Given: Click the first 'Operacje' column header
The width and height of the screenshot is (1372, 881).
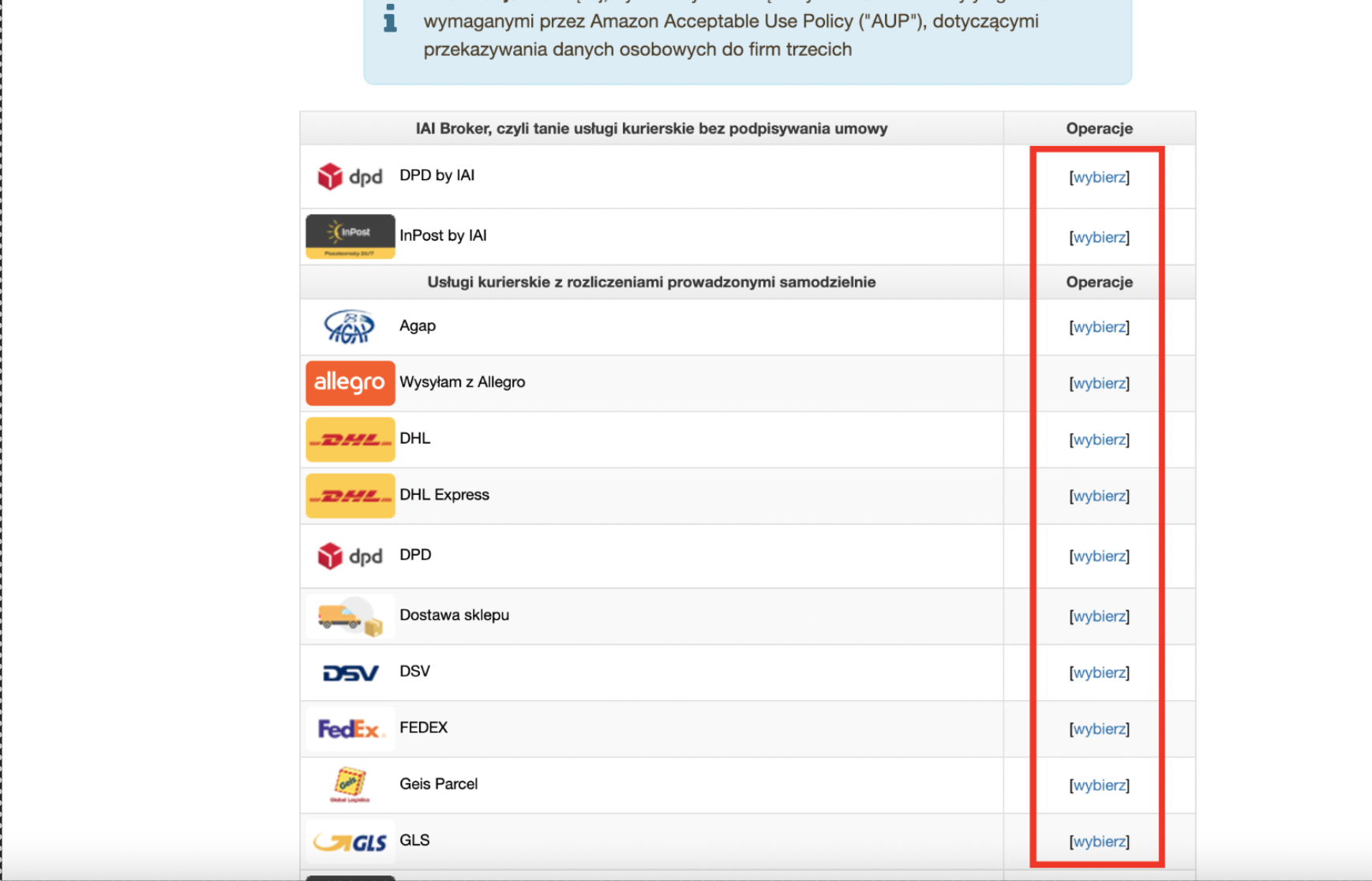Looking at the screenshot, I should pyautogui.click(x=1099, y=129).
